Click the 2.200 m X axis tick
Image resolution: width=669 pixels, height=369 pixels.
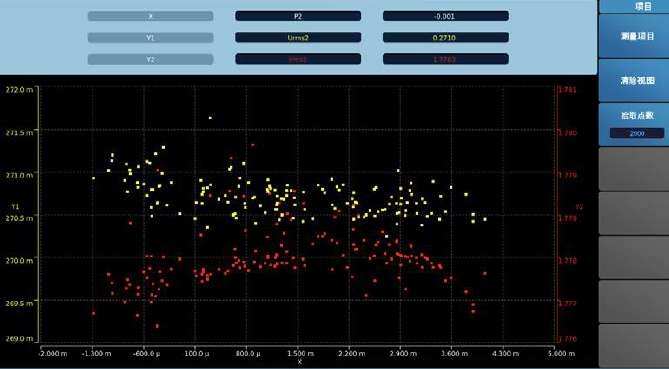352,353
